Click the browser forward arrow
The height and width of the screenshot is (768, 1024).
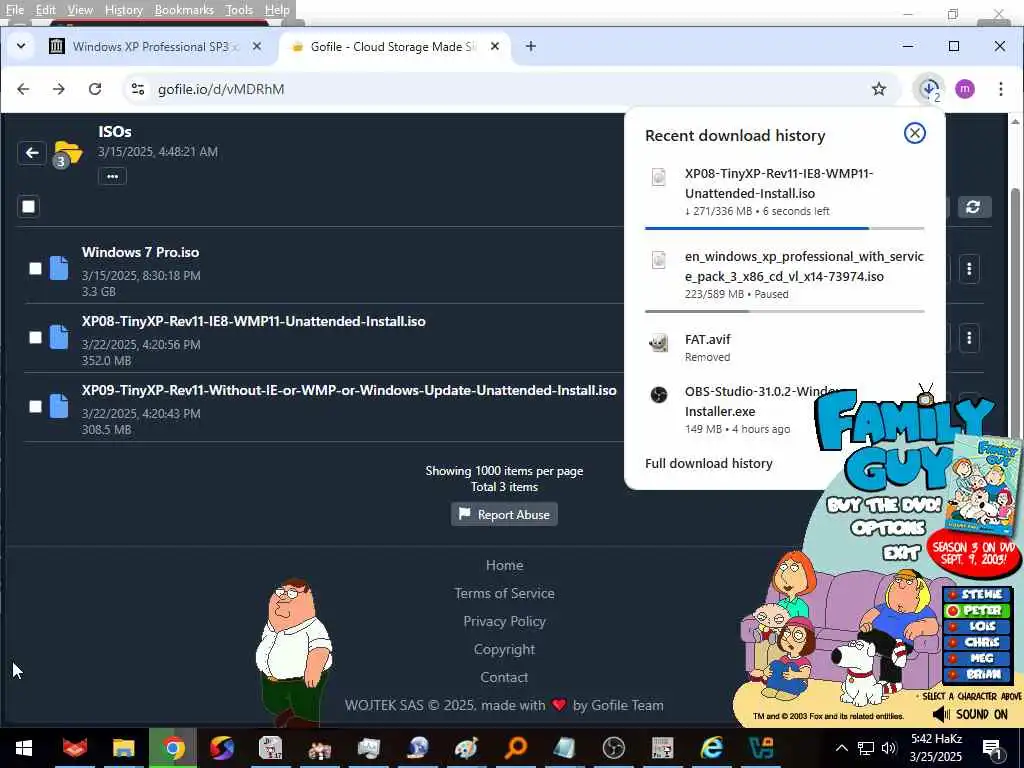pos(59,89)
